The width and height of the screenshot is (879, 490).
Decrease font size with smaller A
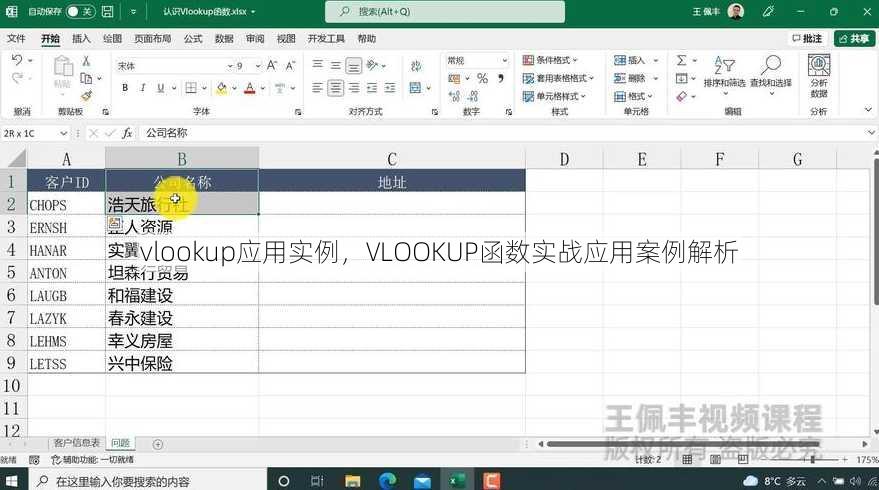(x=290, y=66)
